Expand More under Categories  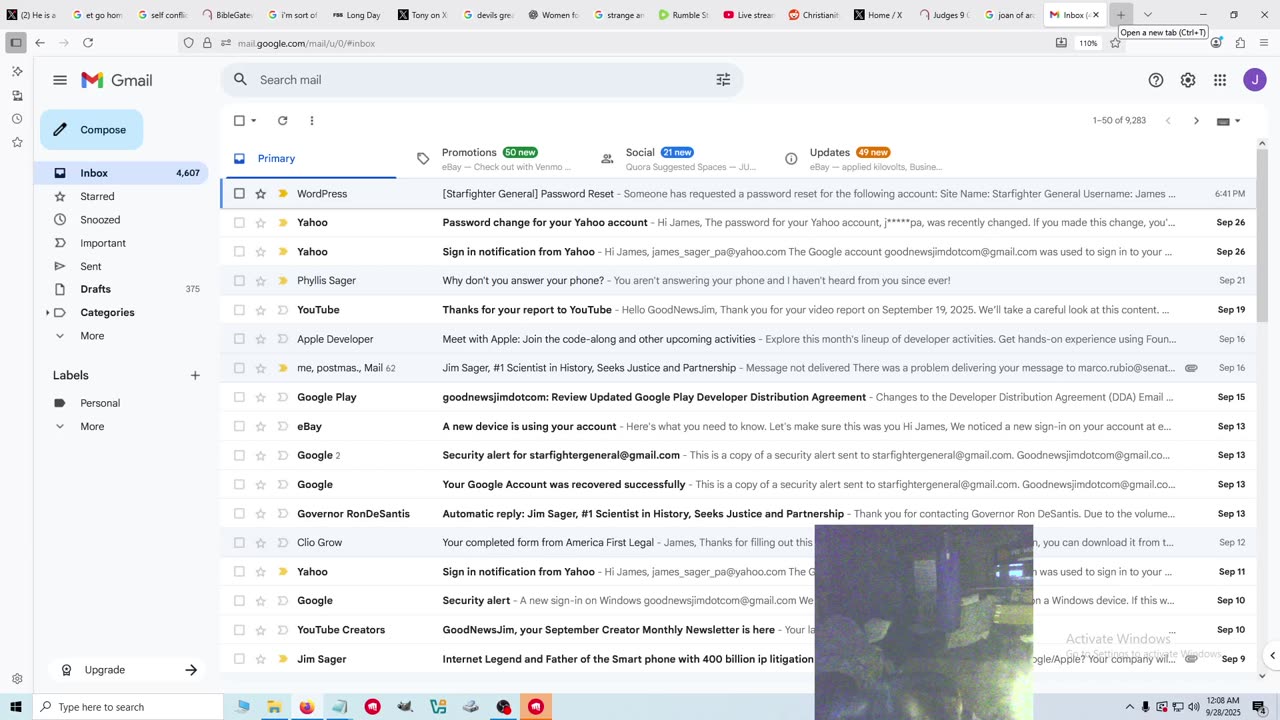92,336
